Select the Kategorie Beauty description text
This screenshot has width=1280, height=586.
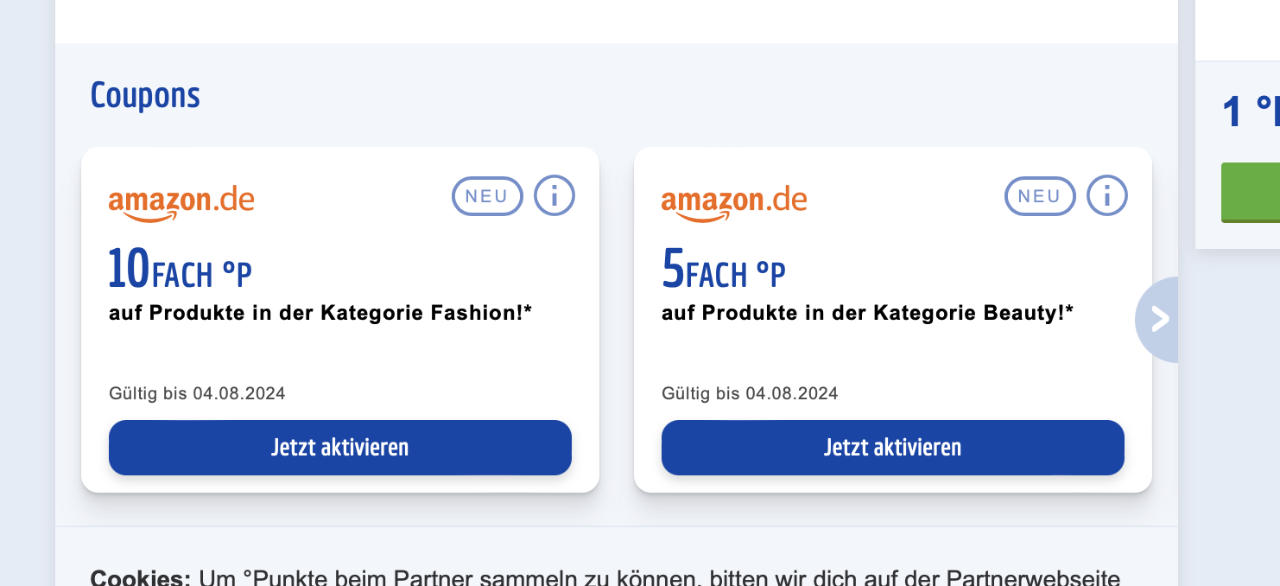(867, 313)
